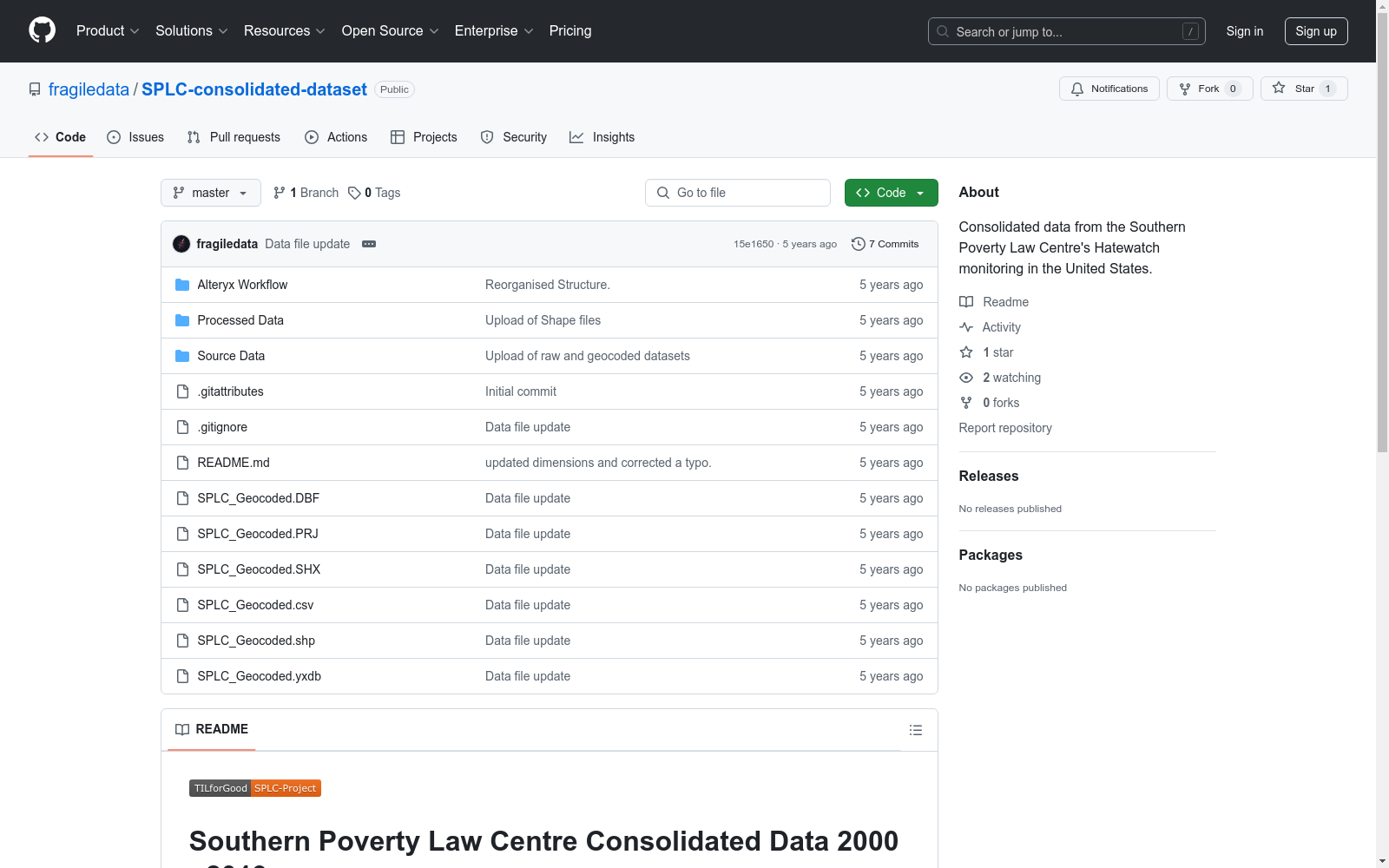Star this repository

(x=1304, y=89)
